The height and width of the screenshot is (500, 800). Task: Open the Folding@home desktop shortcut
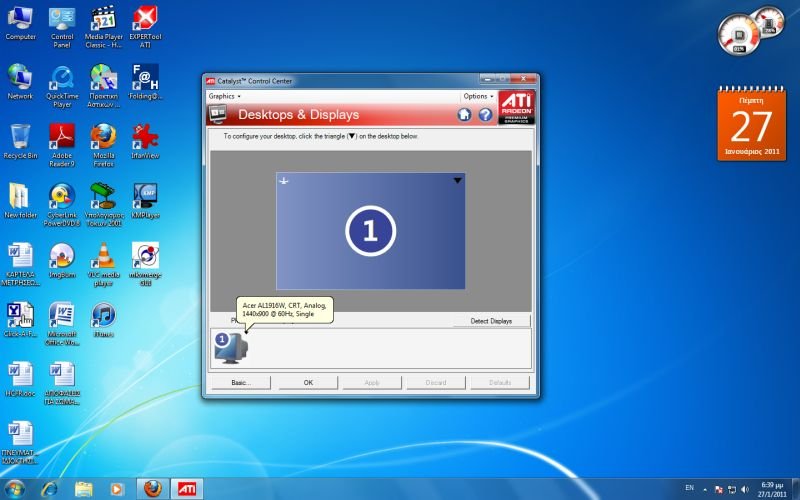point(145,82)
